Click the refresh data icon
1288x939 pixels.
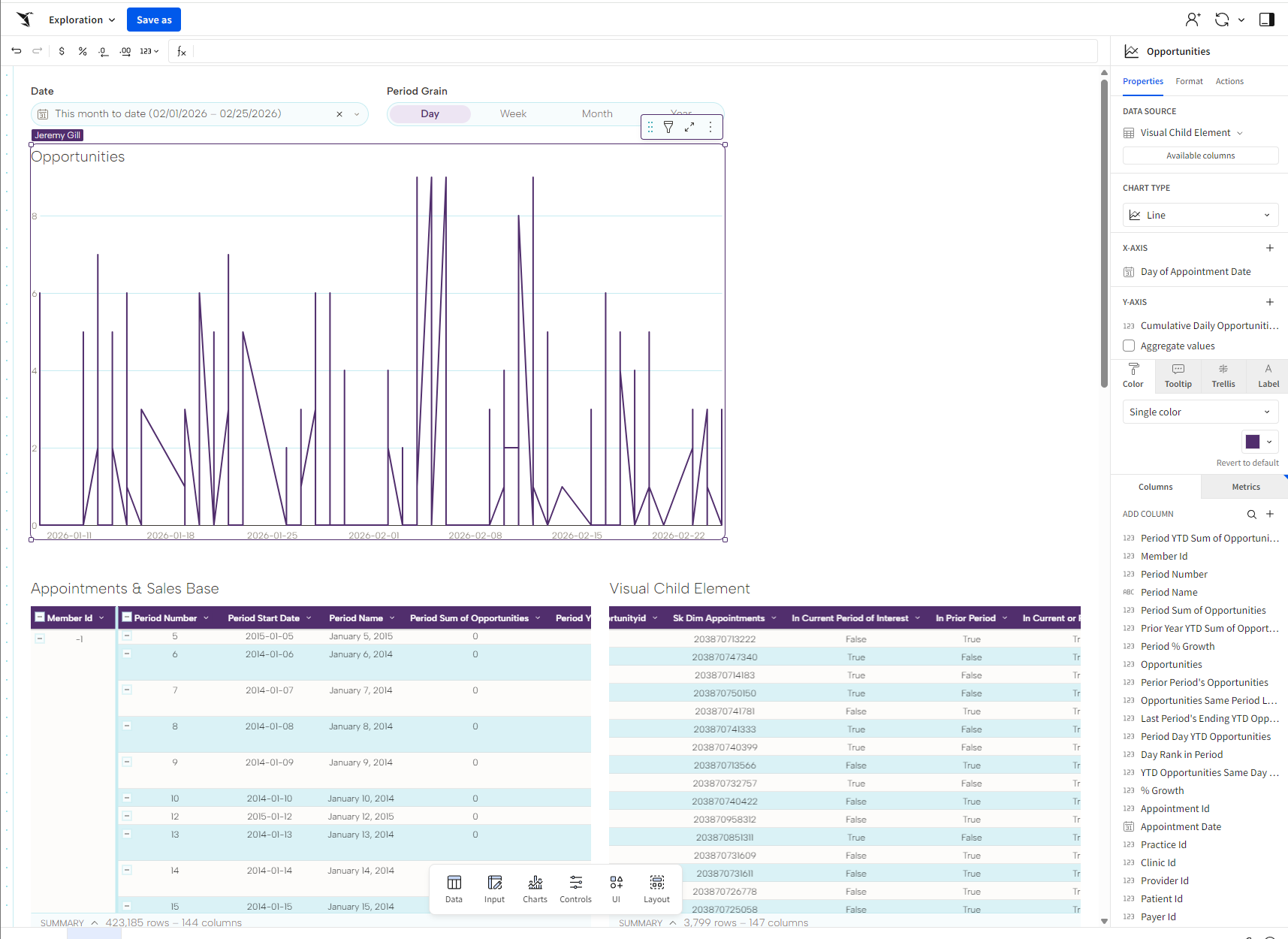pyautogui.click(x=1222, y=20)
